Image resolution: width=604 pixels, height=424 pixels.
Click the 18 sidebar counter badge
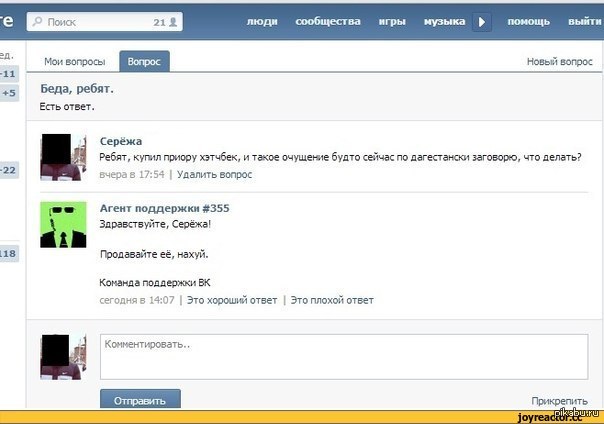coord(9,254)
